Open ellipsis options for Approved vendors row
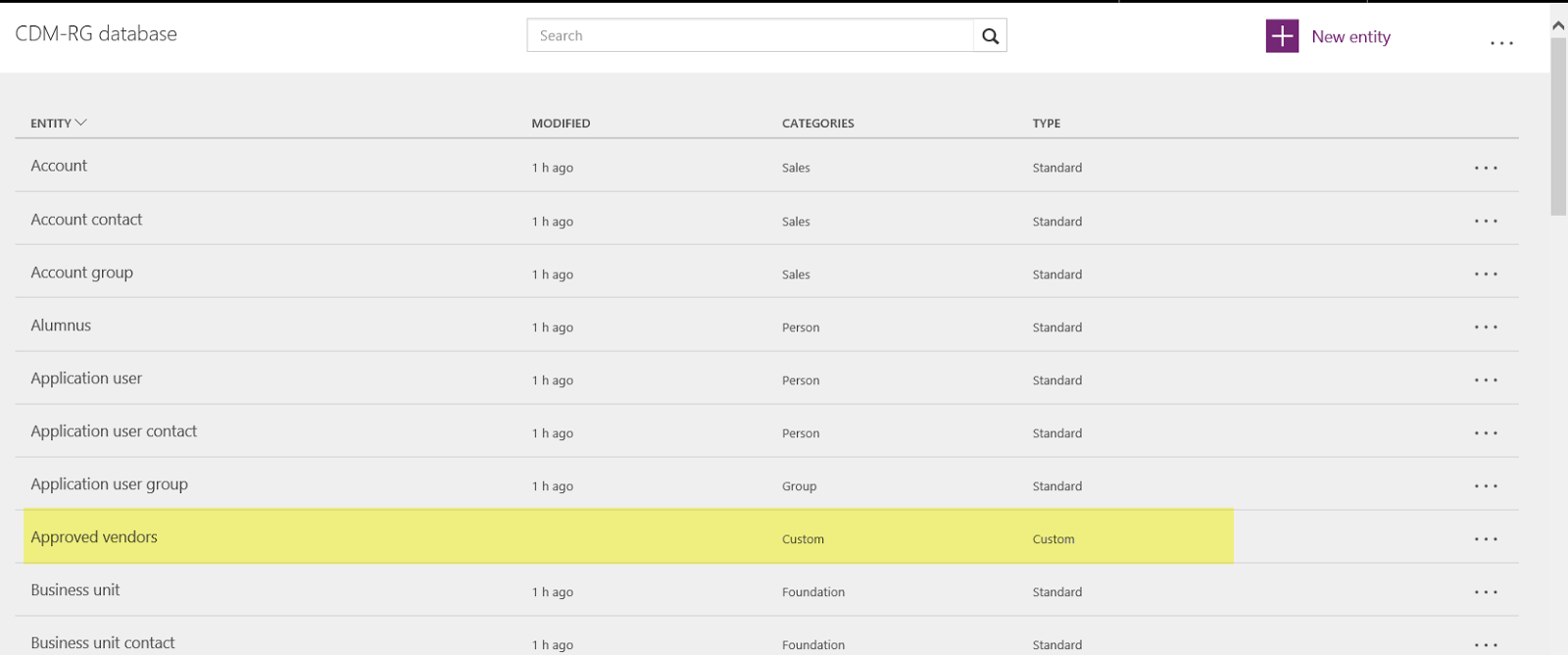This screenshot has height=655, width=1568. 1486,538
